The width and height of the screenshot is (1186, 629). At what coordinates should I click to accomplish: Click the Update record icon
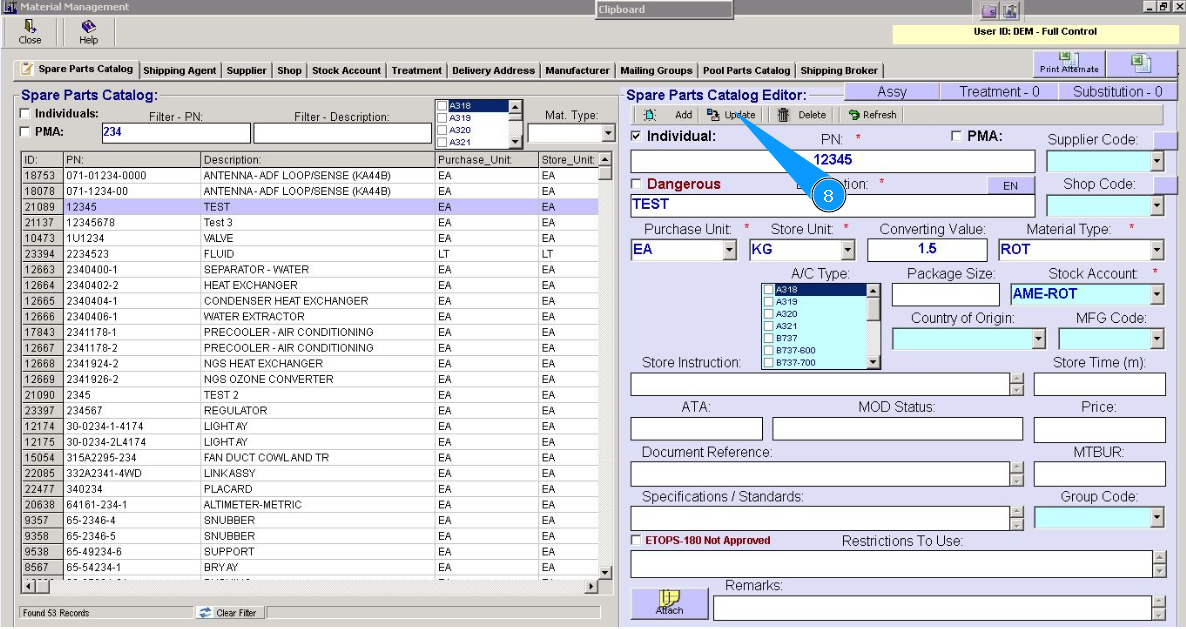click(x=713, y=115)
